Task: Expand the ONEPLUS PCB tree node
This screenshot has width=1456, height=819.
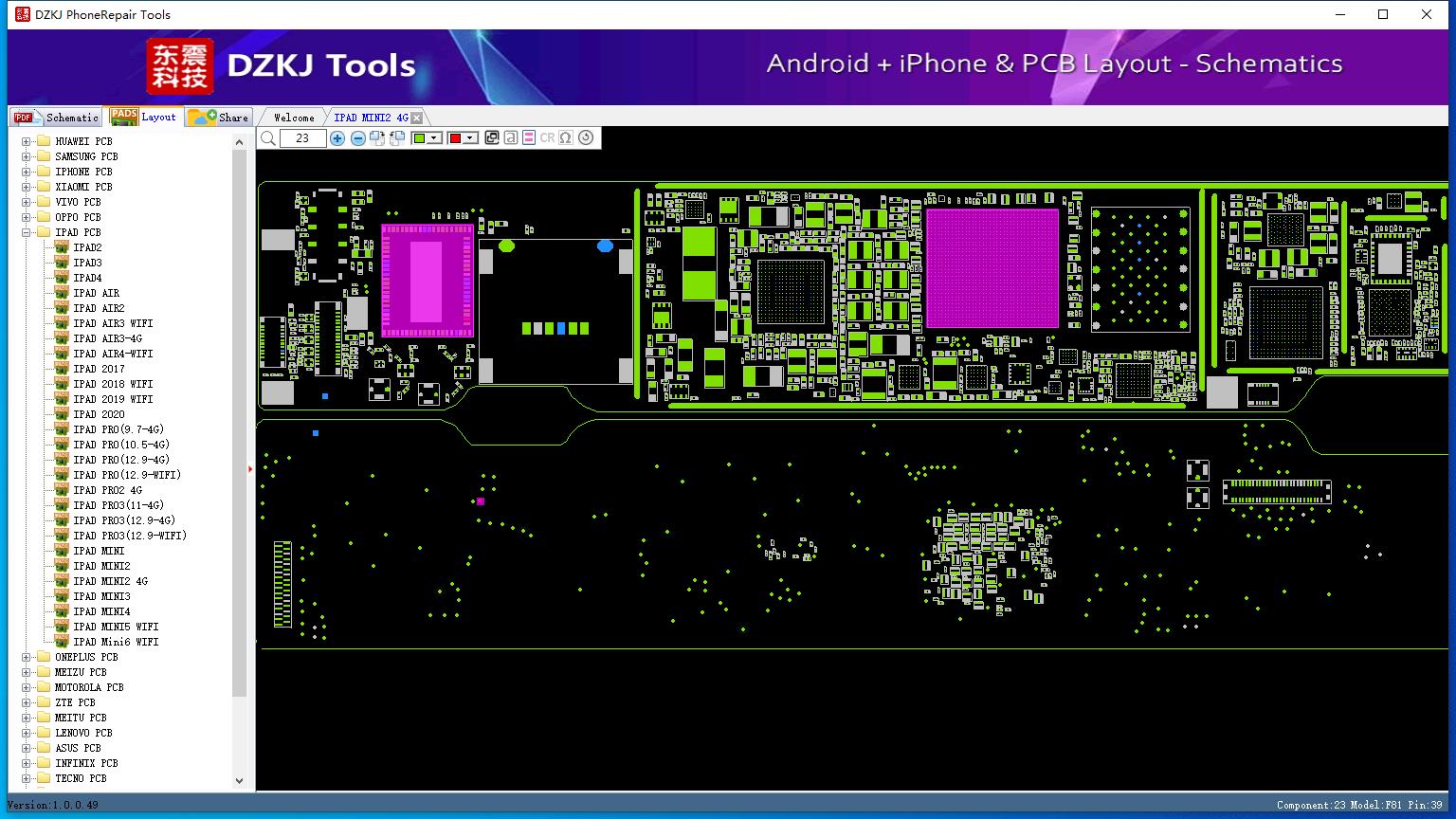Action: point(27,657)
